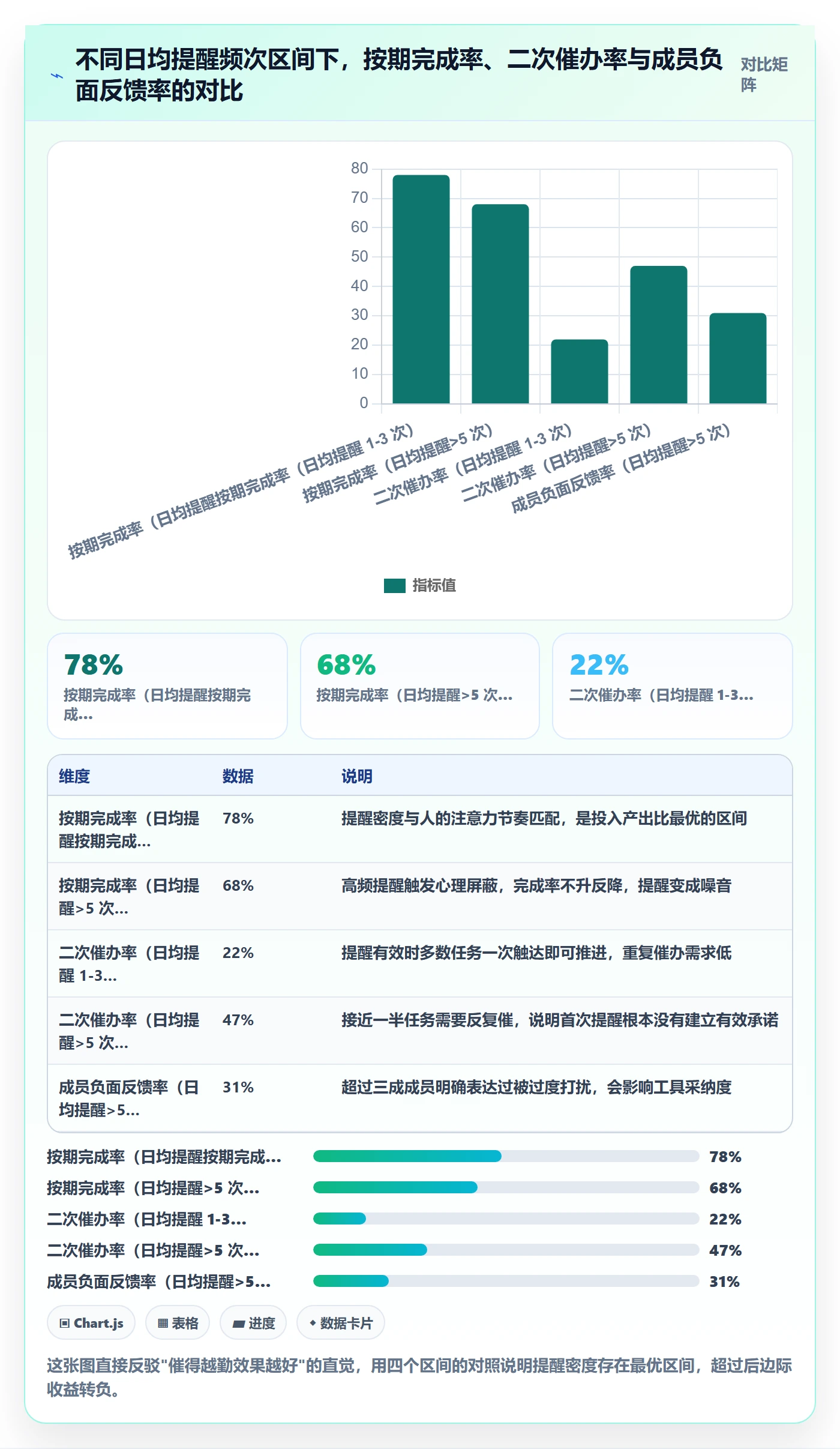The image size is (840, 1449).
Task: Click the 78% cell in the table
Action: coord(238,818)
